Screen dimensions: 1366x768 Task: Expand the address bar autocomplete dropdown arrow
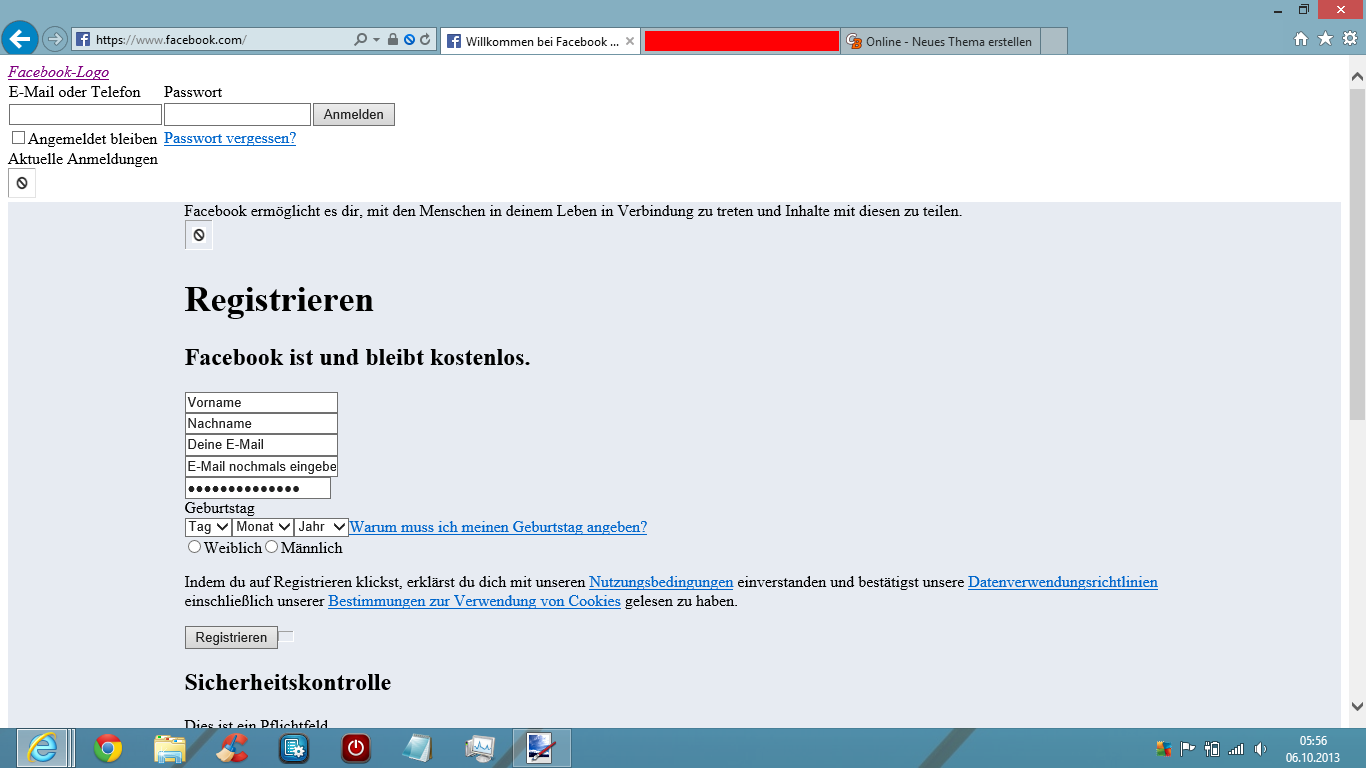pyautogui.click(x=377, y=40)
